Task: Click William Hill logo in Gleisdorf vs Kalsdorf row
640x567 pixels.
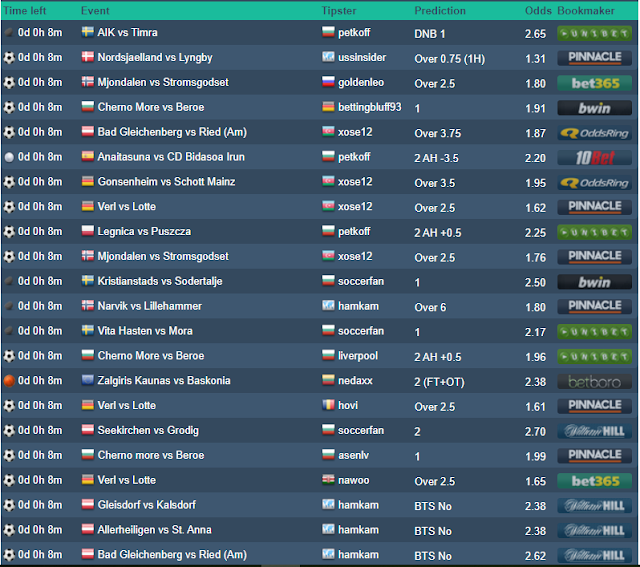Action: (594, 506)
